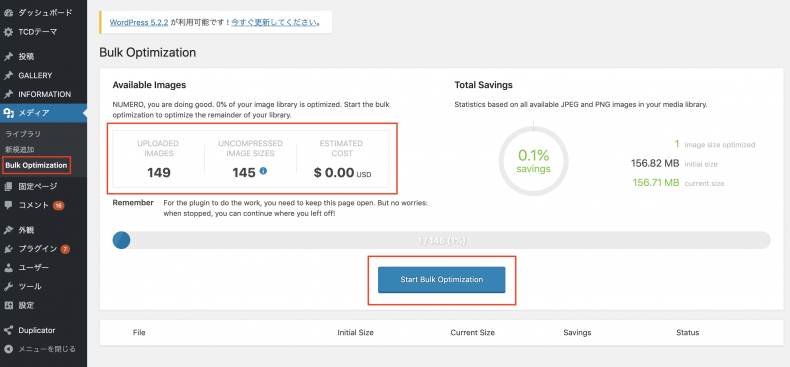Click the plugins update badge 7
Screen dimensions: 790x367
[x=65, y=249]
